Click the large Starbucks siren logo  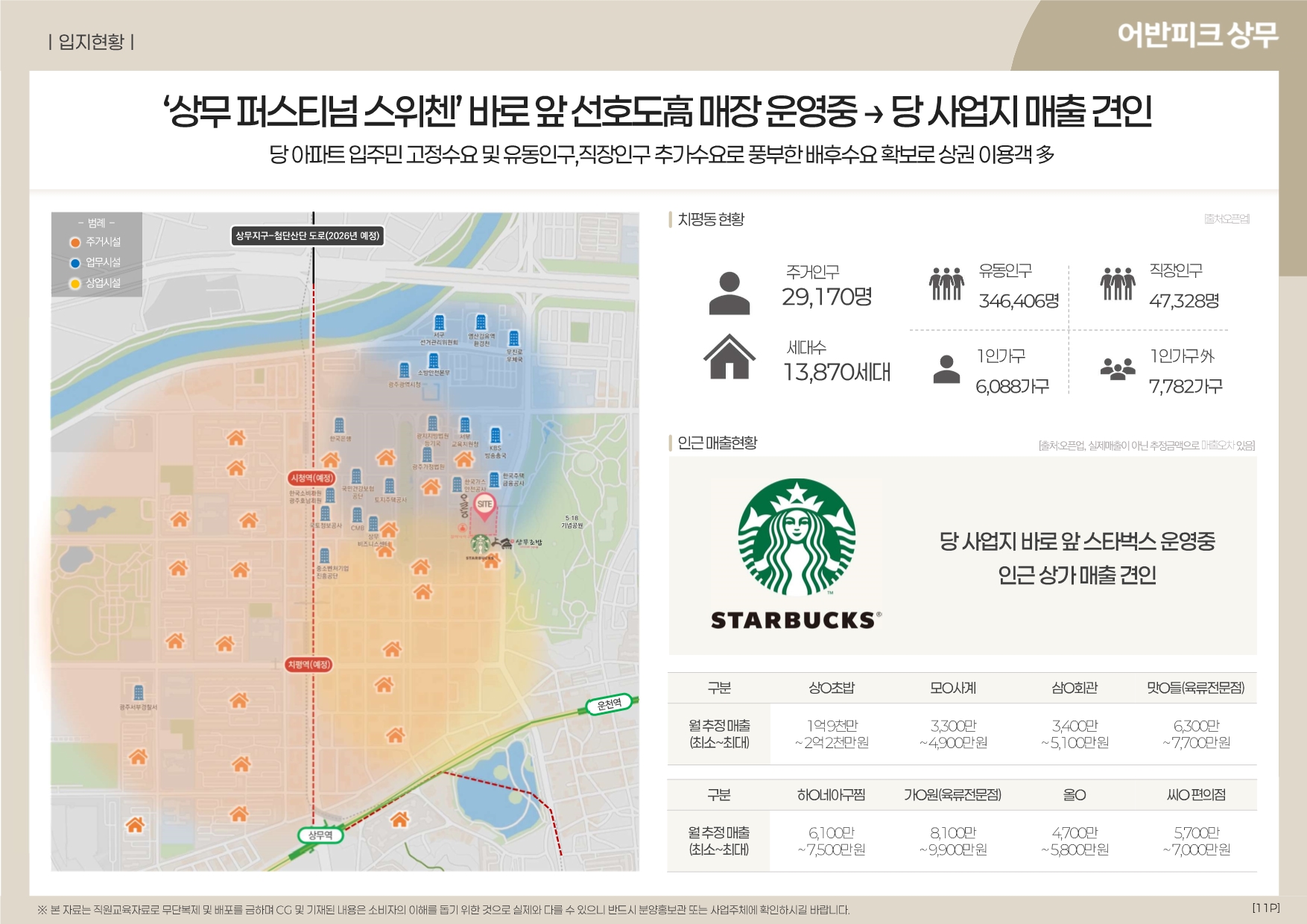click(x=797, y=537)
